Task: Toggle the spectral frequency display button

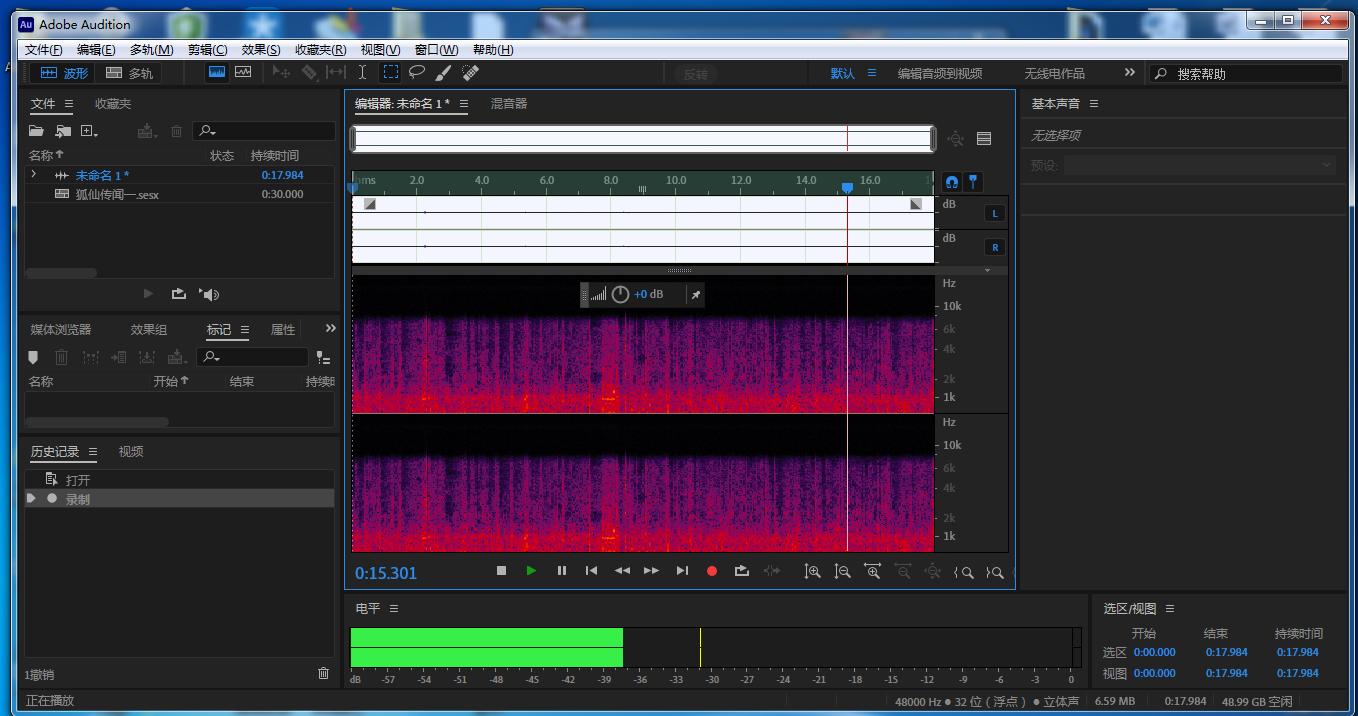Action: pos(216,72)
